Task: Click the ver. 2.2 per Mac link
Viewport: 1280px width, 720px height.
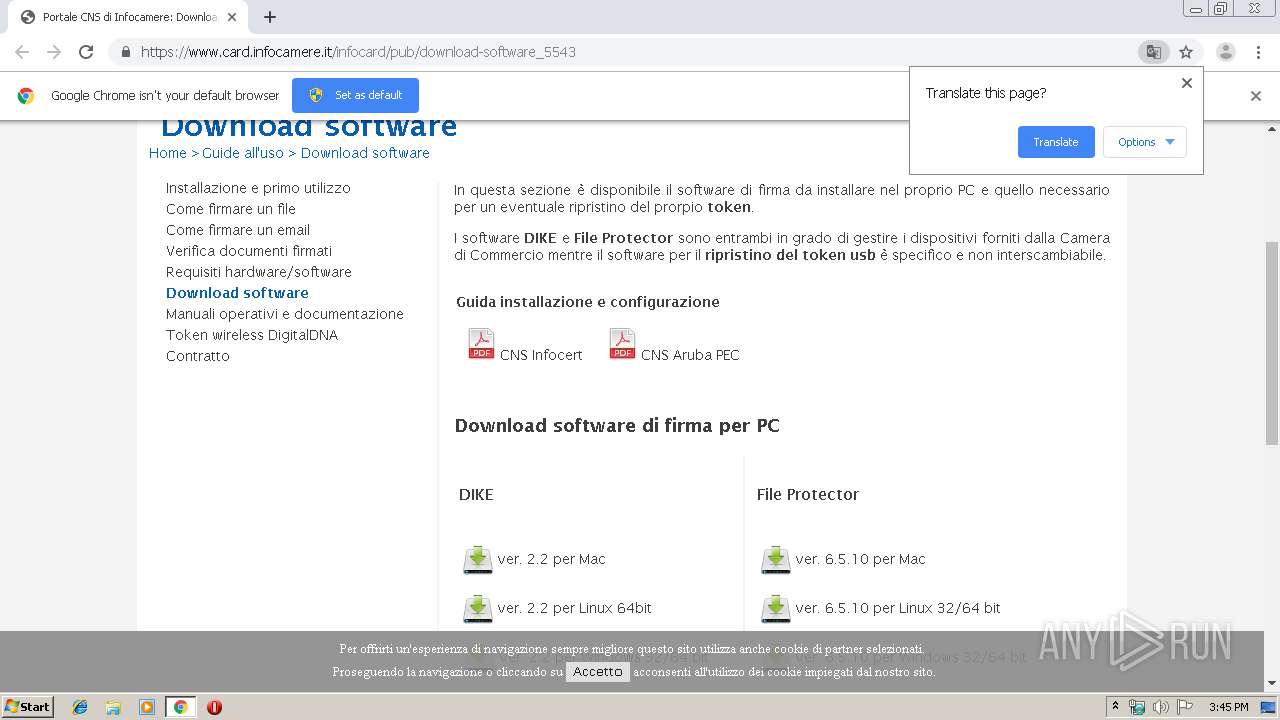Action: click(551, 559)
